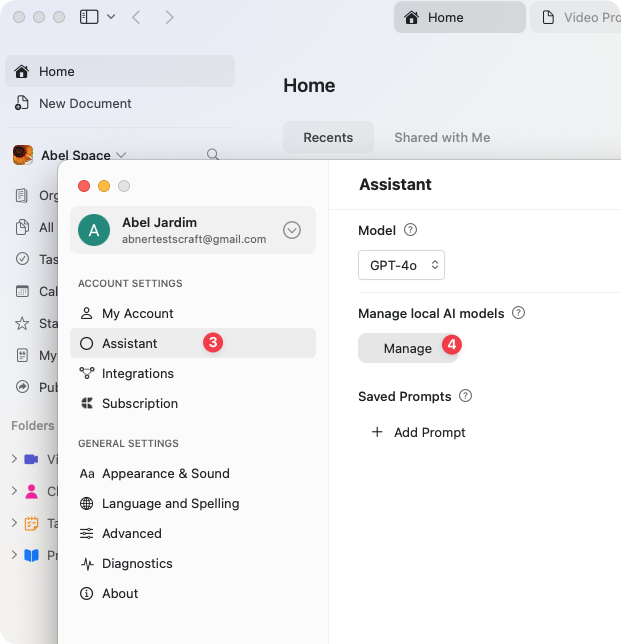The height and width of the screenshot is (644, 621).
Task: Go back with the left arrow
Action: point(136,17)
